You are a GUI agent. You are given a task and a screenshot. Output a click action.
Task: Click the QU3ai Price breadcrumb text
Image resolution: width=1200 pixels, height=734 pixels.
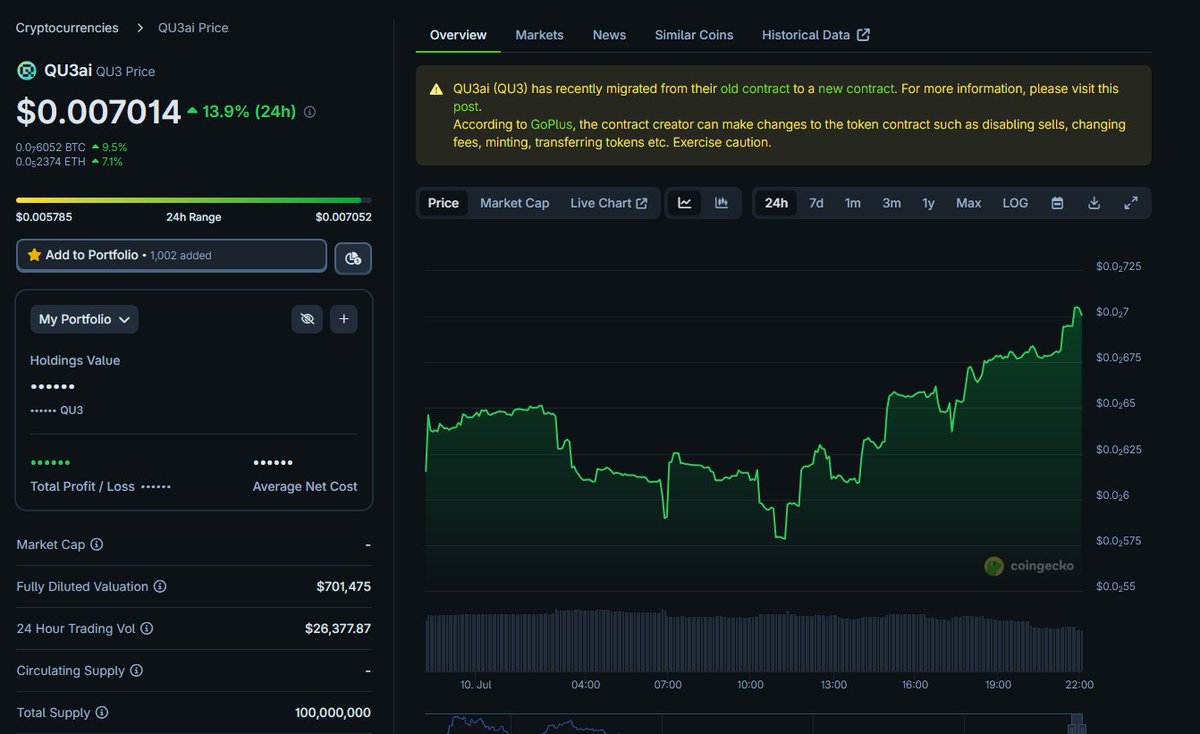[193, 28]
